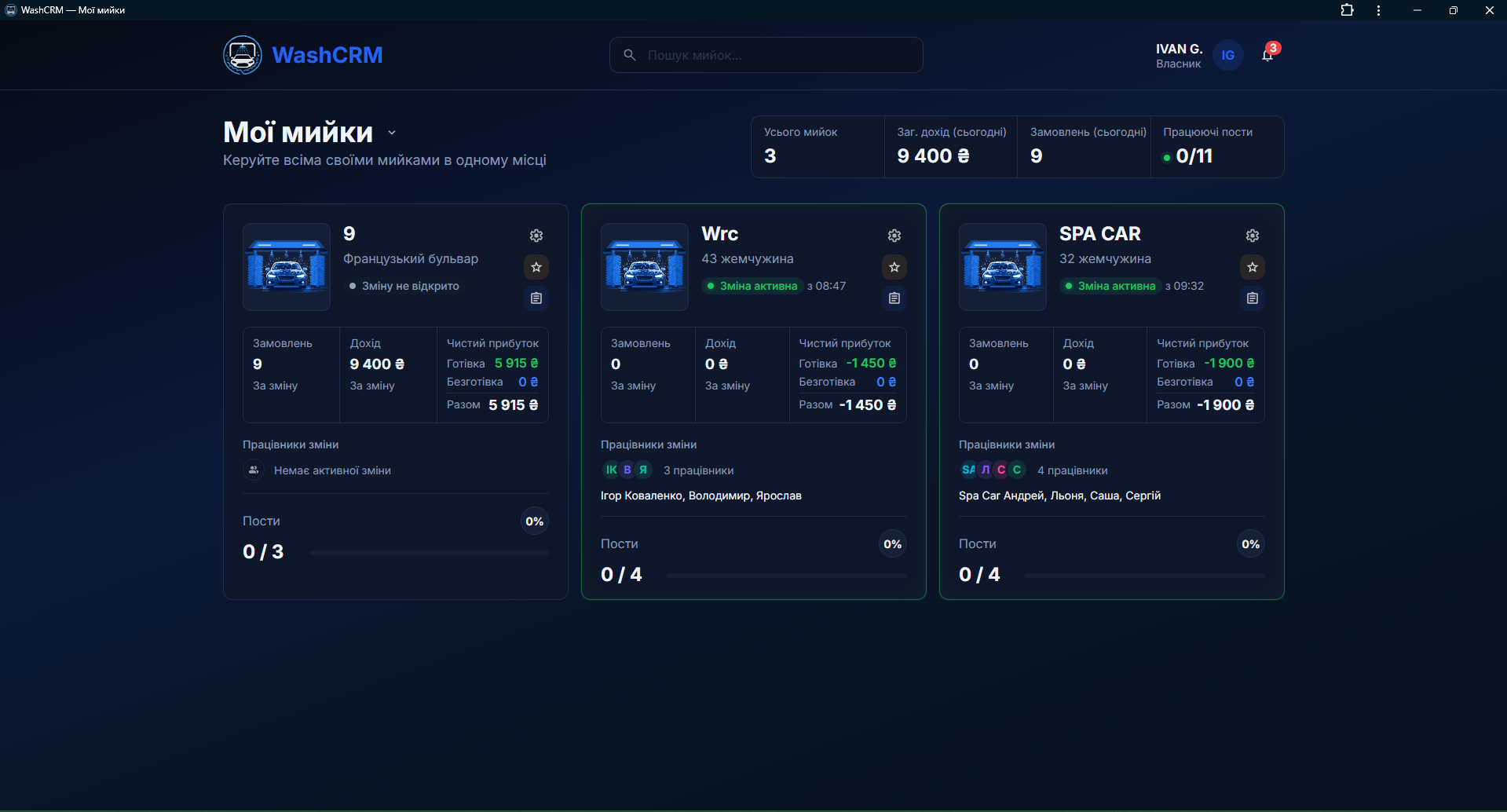Click the search magnifier icon
The height and width of the screenshot is (812, 1507).
tap(630, 55)
